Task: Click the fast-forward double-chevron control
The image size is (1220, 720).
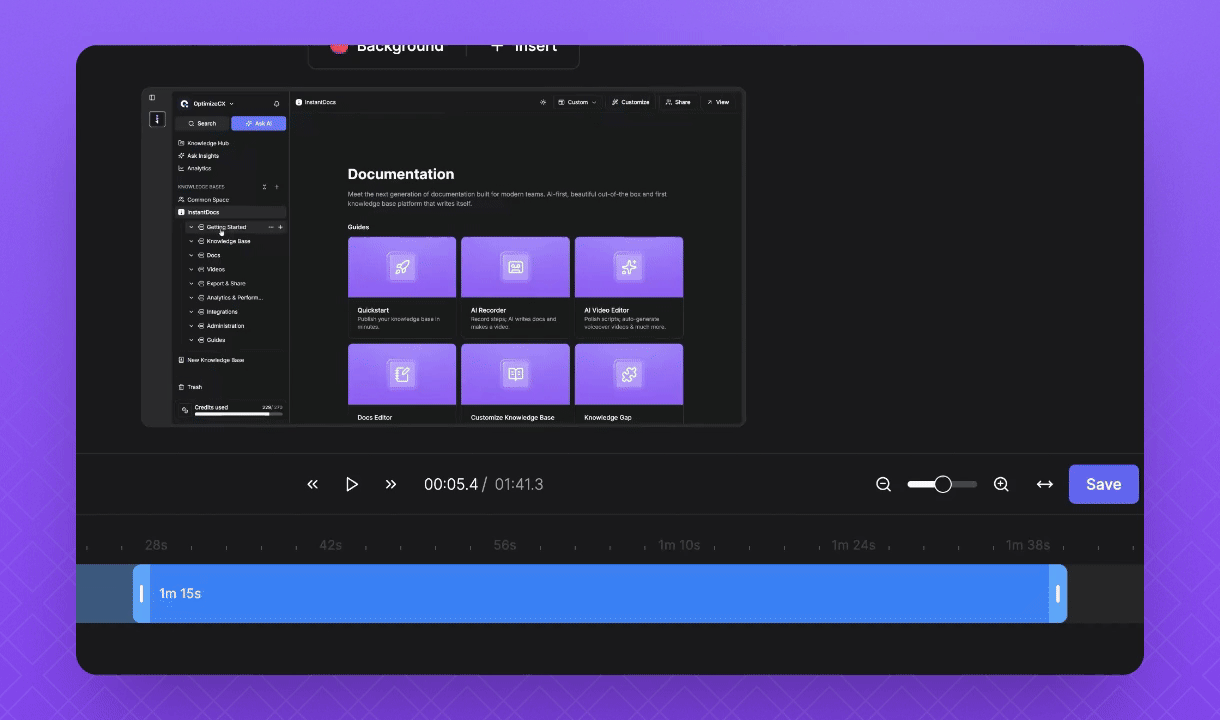Action: [391, 484]
